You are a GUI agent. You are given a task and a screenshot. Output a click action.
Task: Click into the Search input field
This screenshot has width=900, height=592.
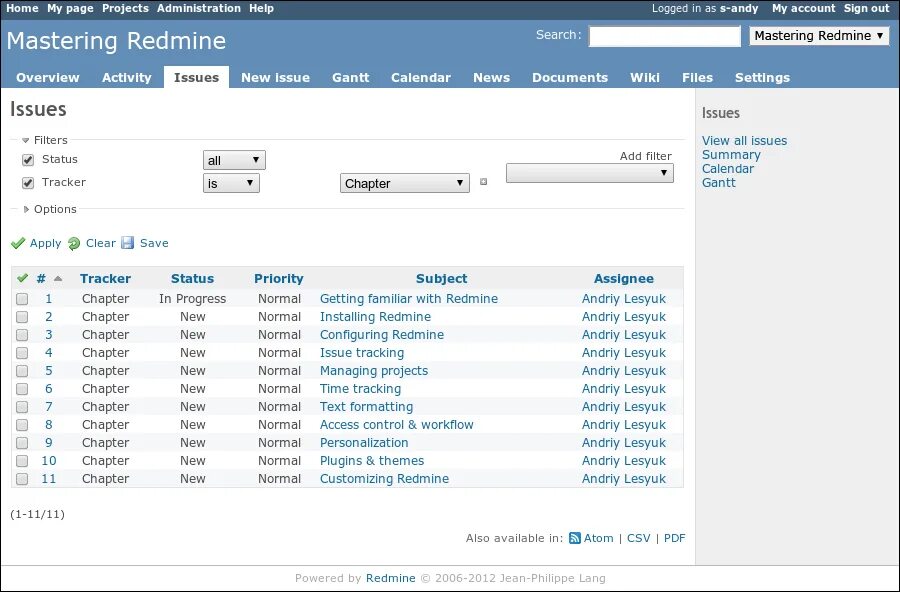tap(665, 36)
